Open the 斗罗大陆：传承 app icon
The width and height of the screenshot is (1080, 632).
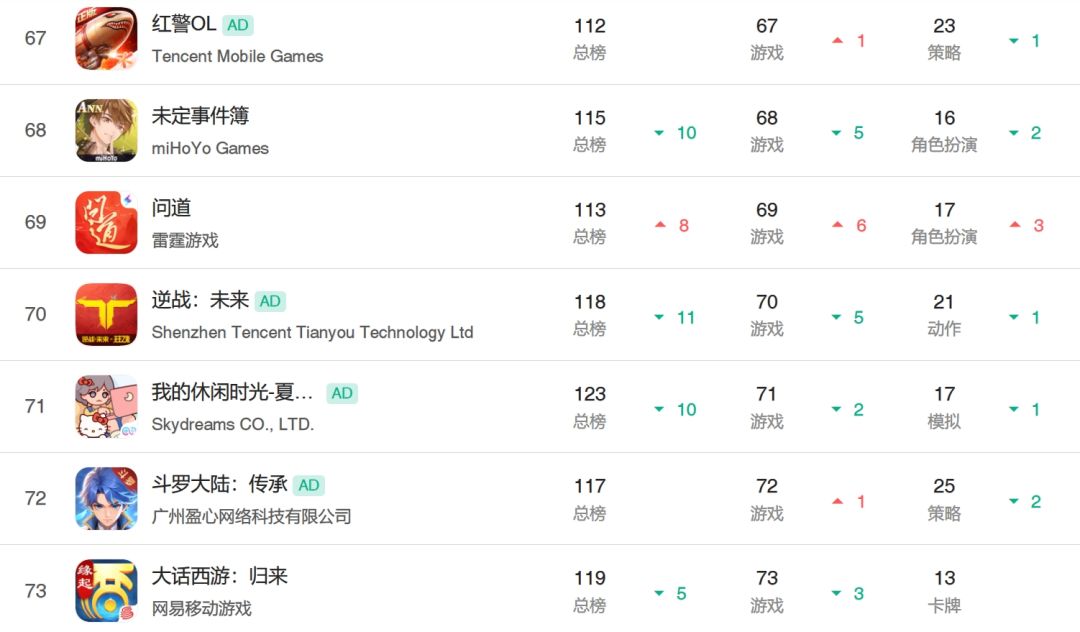(x=106, y=498)
